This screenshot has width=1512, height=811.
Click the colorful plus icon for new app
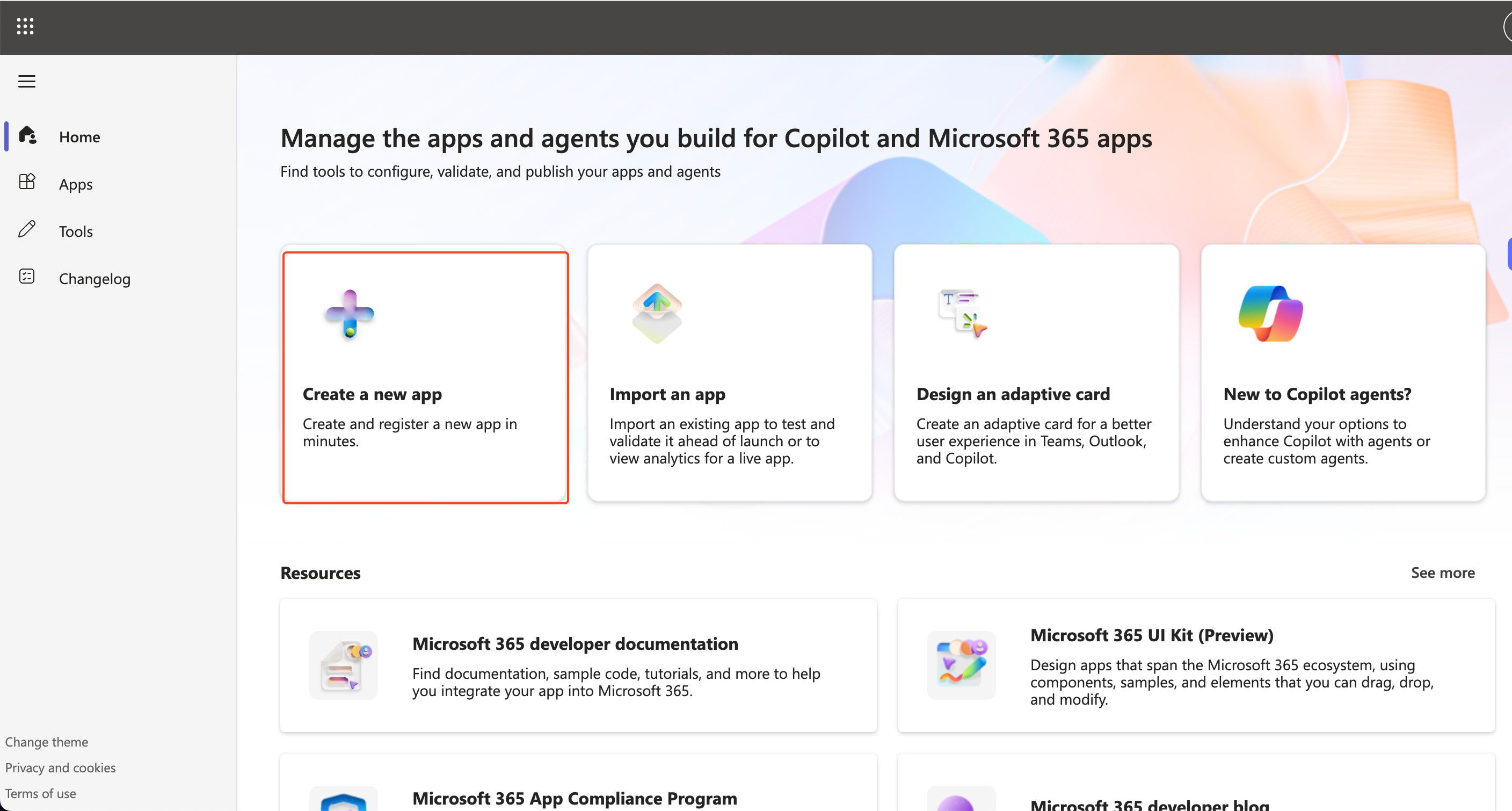pos(350,314)
